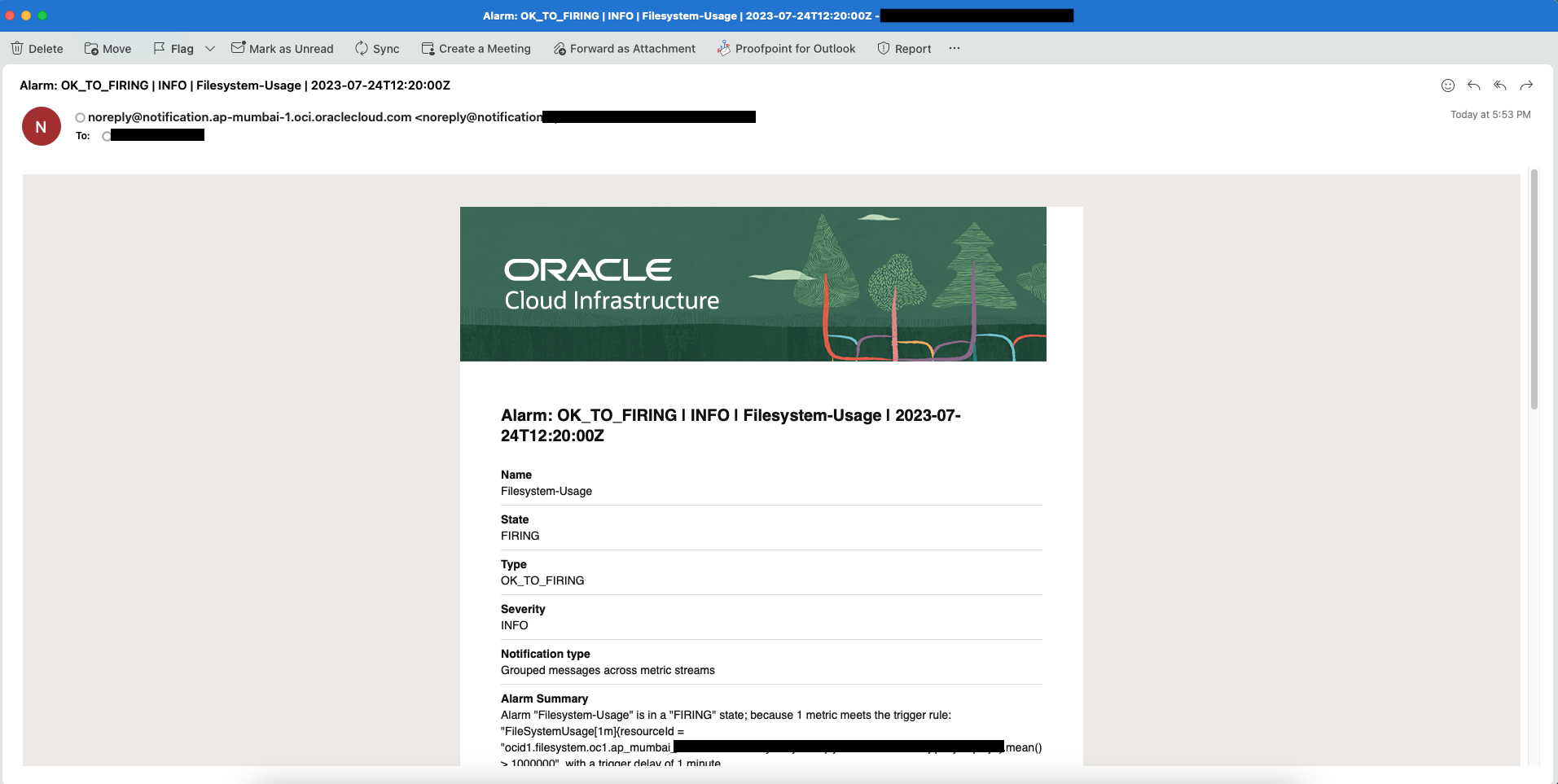Select the recipient checkbox in the To field
This screenshot has width=1558, height=784.
coord(106,136)
